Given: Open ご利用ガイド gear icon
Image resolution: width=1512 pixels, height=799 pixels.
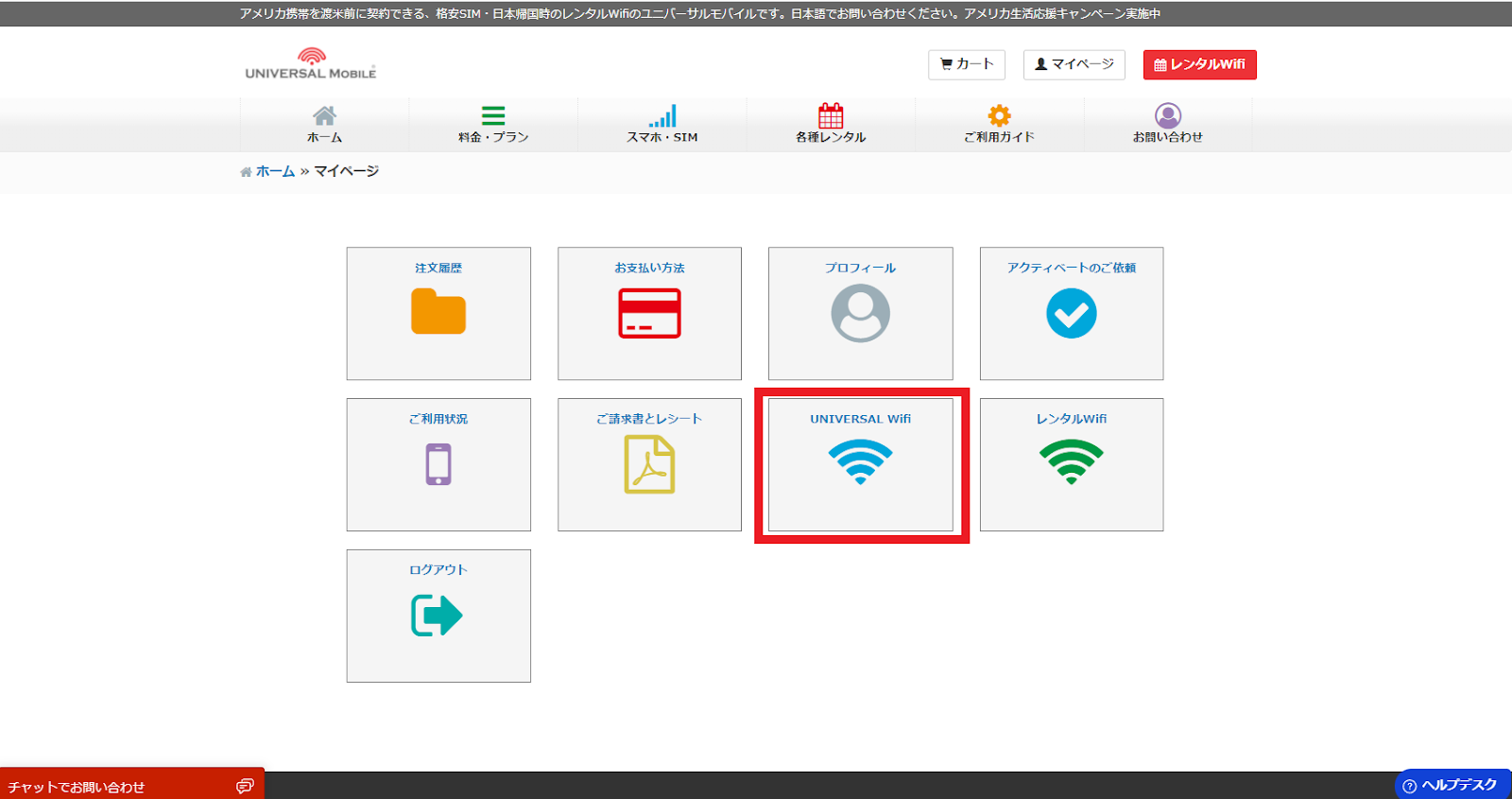Looking at the screenshot, I should (999, 115).
